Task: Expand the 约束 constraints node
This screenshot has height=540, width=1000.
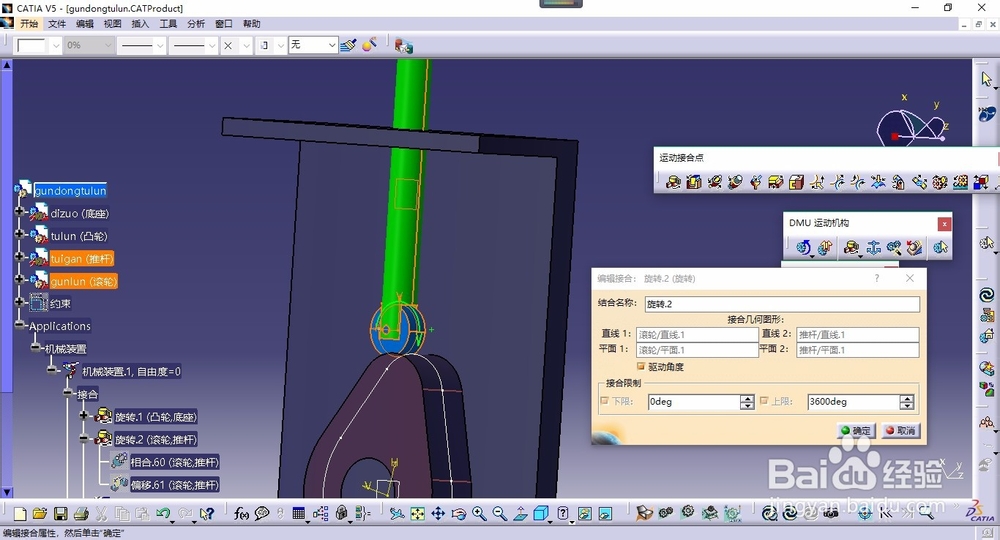Action: [19, 302]
